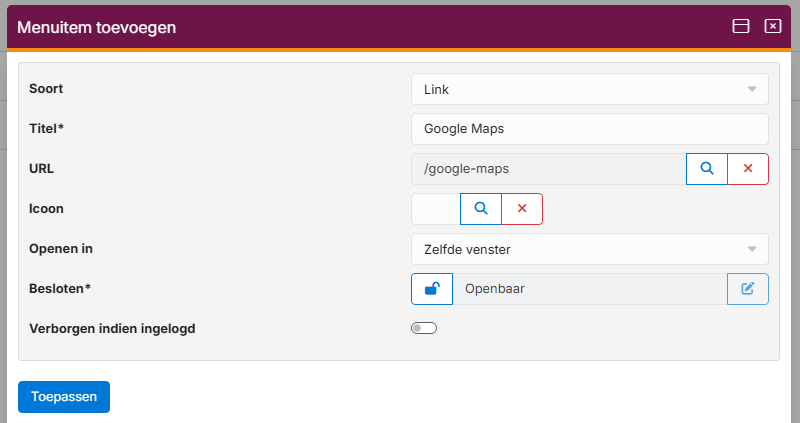
Task: Close the Menuitem toevoegen dialog
Action: tap(772, 27)
